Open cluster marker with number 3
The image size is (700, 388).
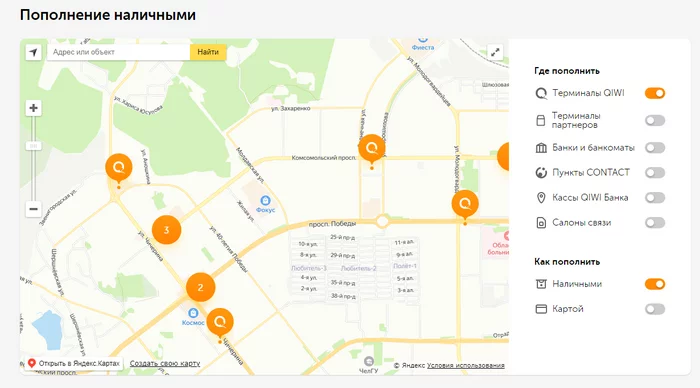click(x=167, y=230)
